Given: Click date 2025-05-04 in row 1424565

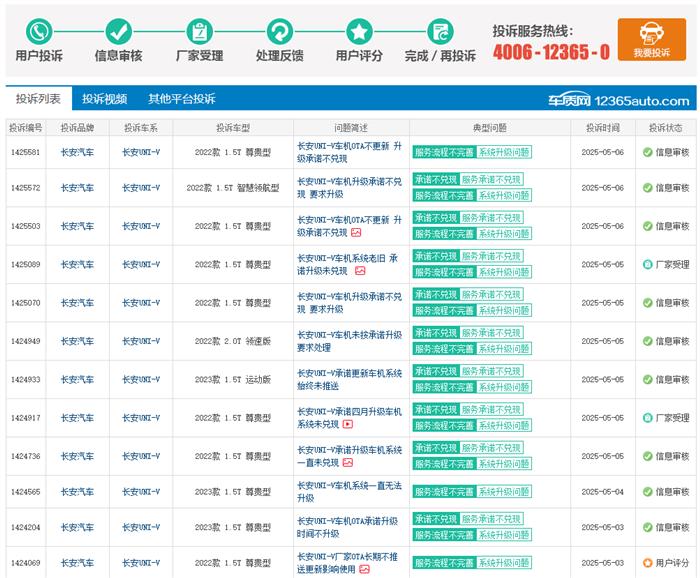Looking at the screenshot, I should (603, 492).
